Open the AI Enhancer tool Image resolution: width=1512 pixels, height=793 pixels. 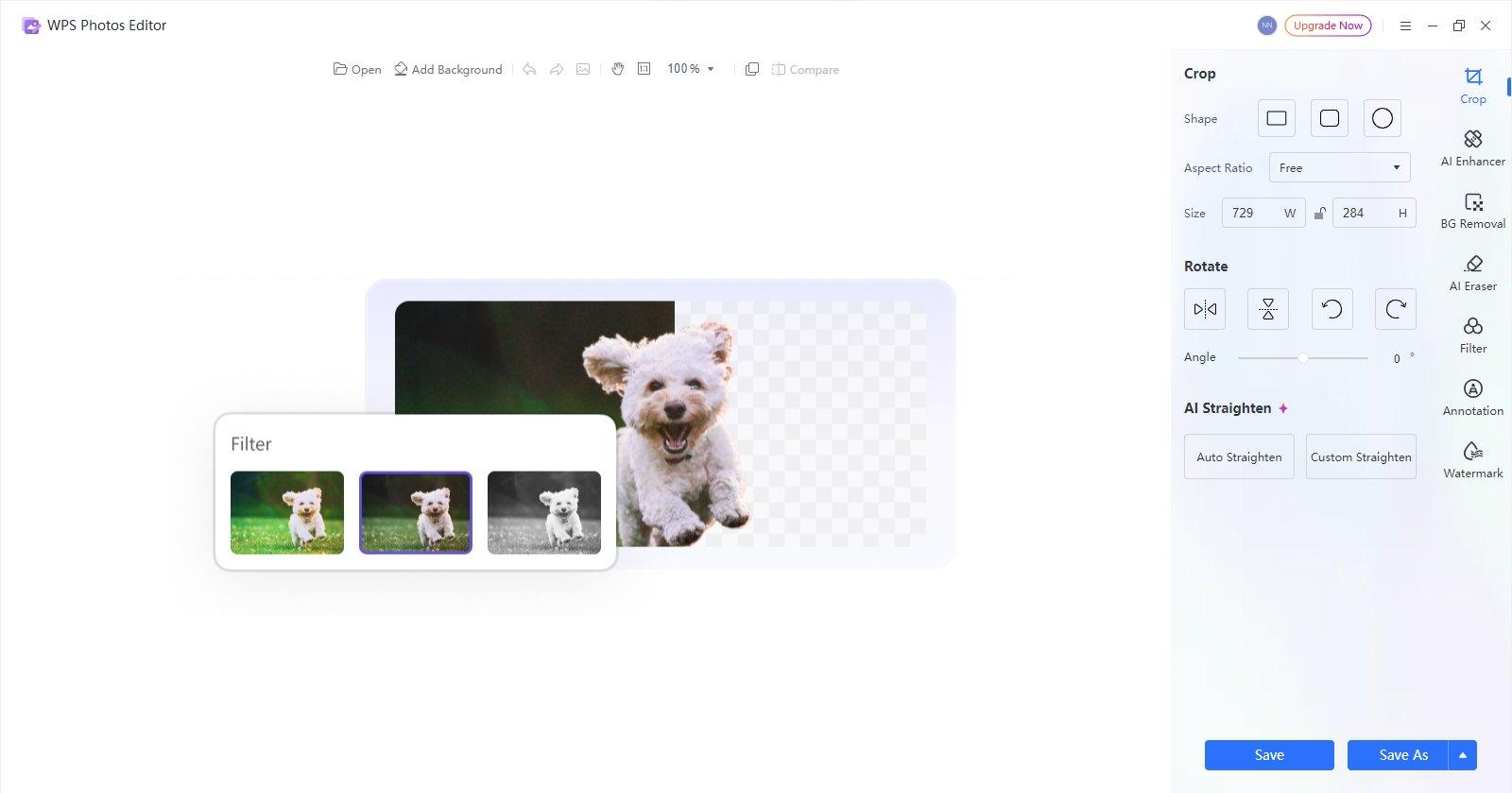click(1472, 148)
